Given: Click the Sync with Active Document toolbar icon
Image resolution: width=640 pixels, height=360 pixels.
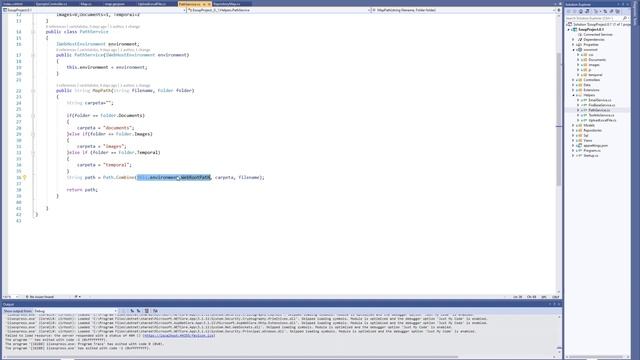Looking at the screenshot, I should pyautogui.click(x=605, y=11).
